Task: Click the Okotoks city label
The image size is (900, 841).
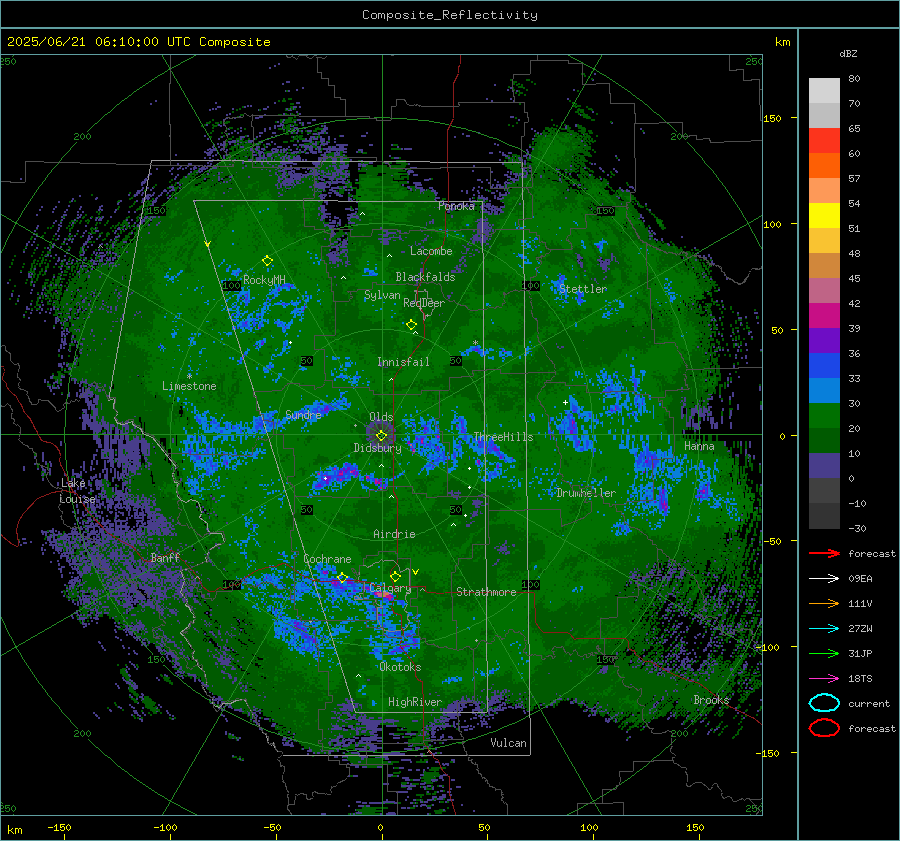Action: 400,667
